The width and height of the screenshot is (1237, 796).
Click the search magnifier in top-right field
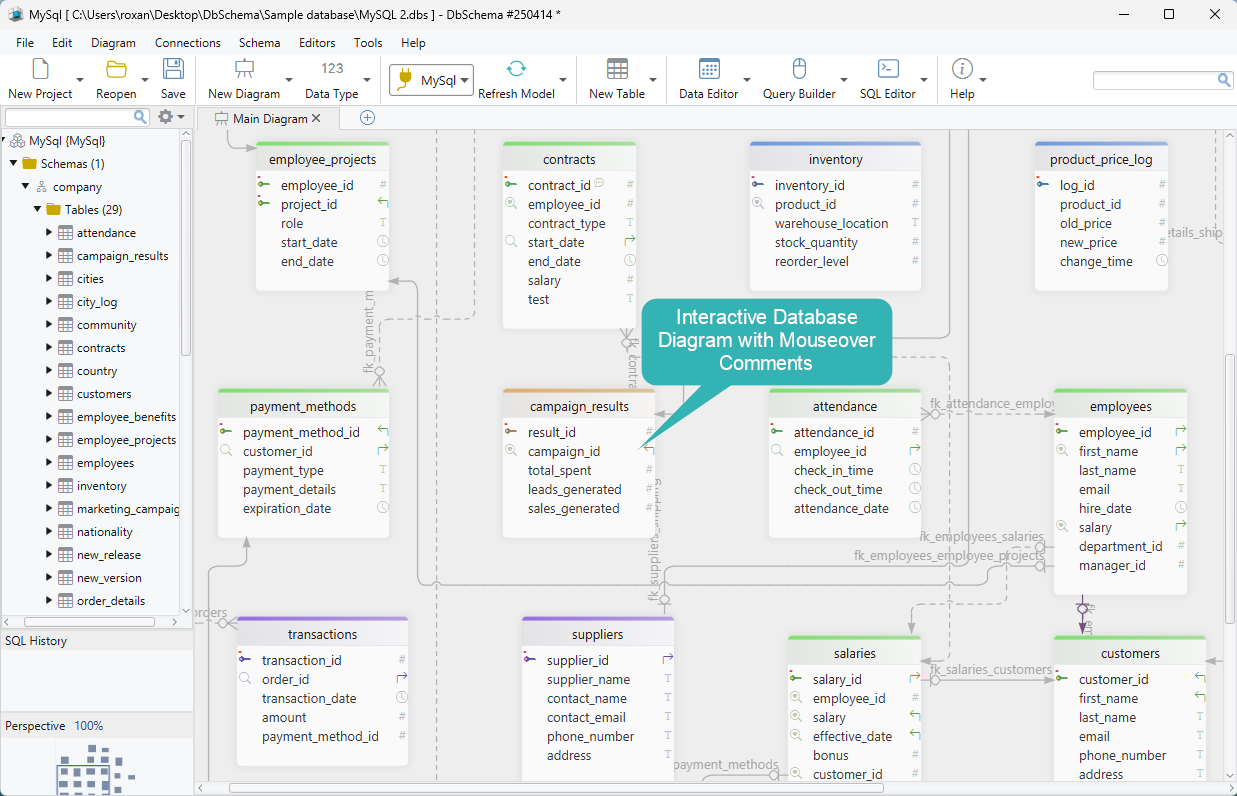tap(1224, 80)
